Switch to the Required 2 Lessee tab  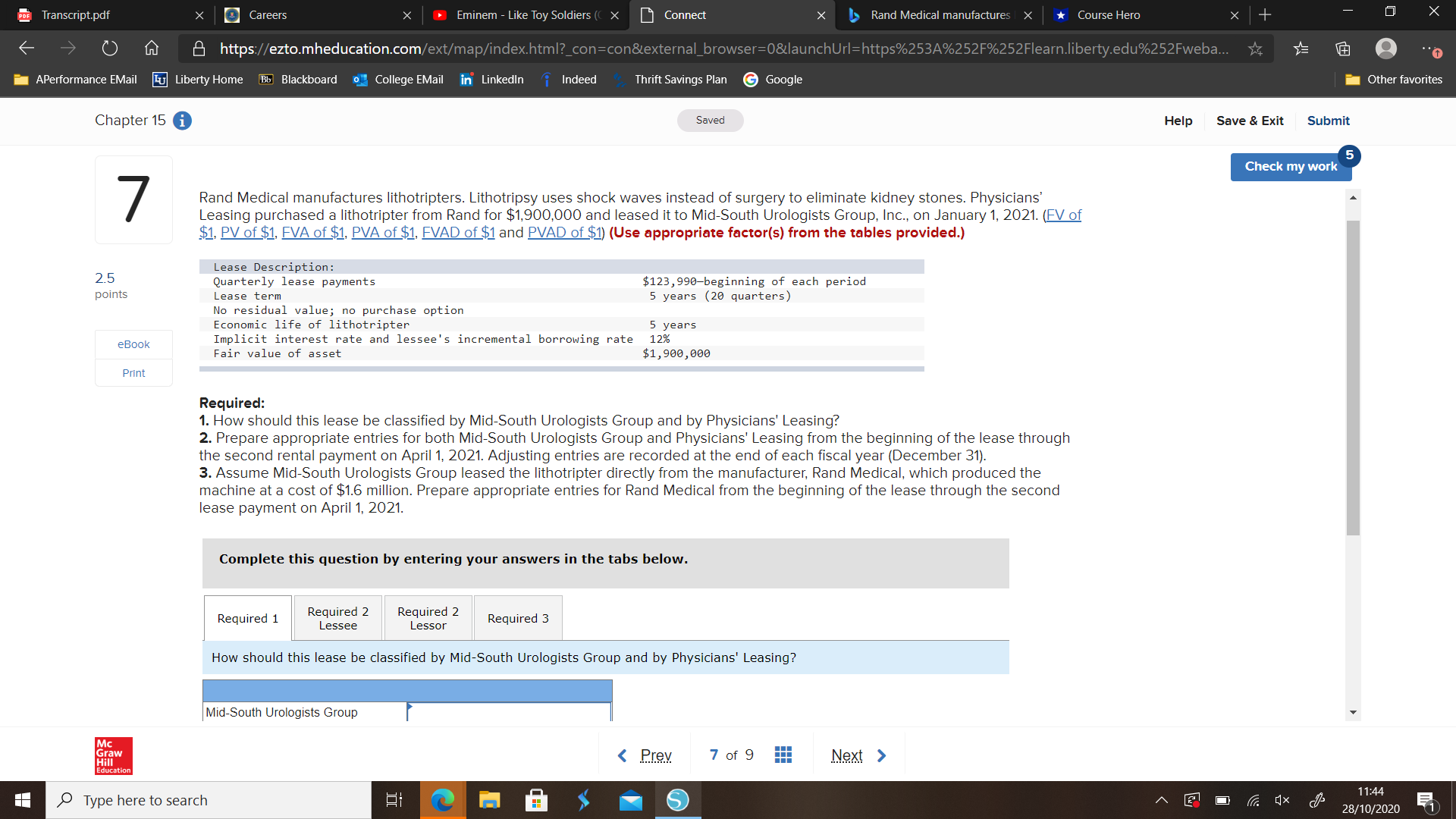(337, 617)
